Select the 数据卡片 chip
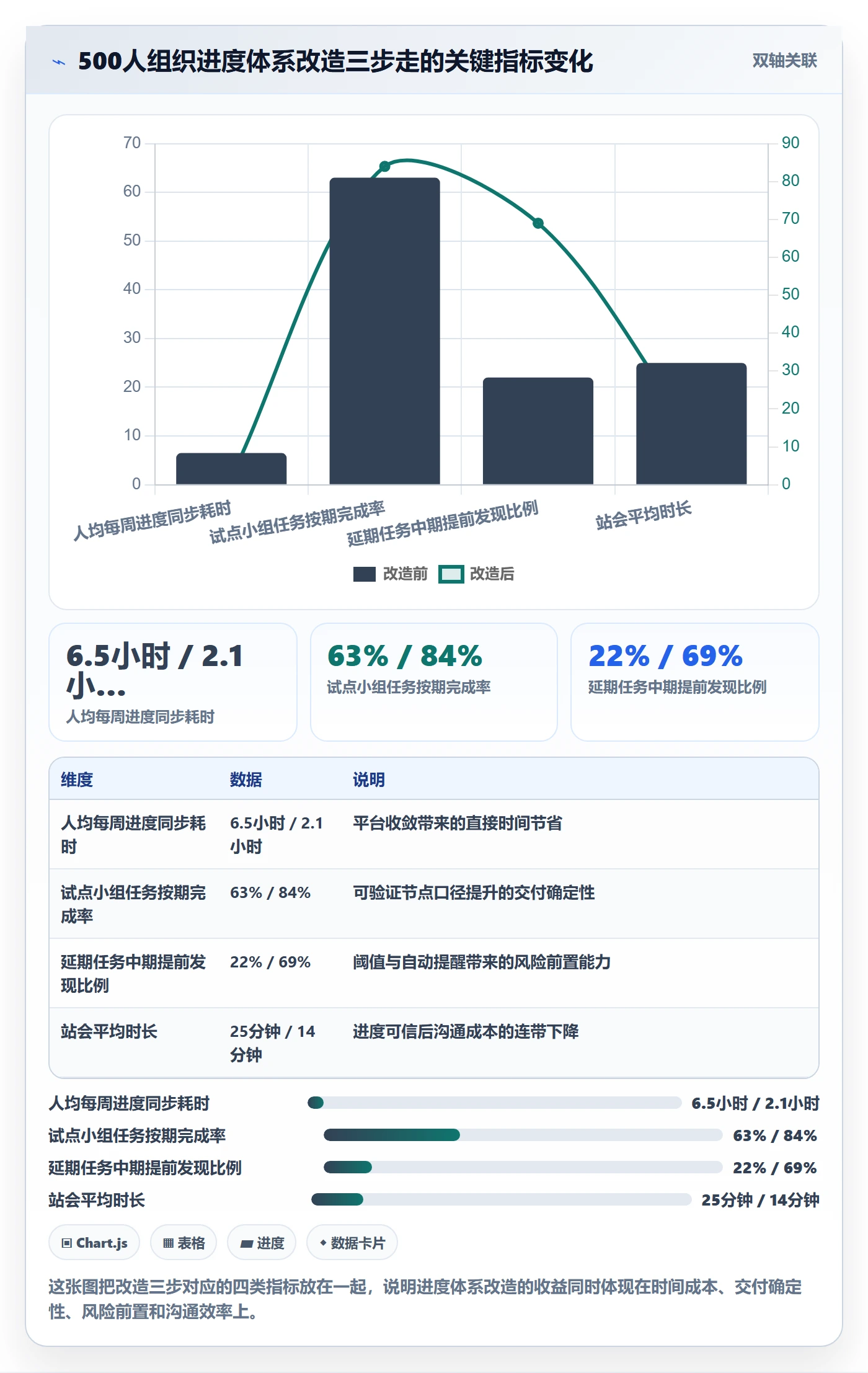Image resolution: width=868 pixels, height=1373 pixels. coord(352,1243)
